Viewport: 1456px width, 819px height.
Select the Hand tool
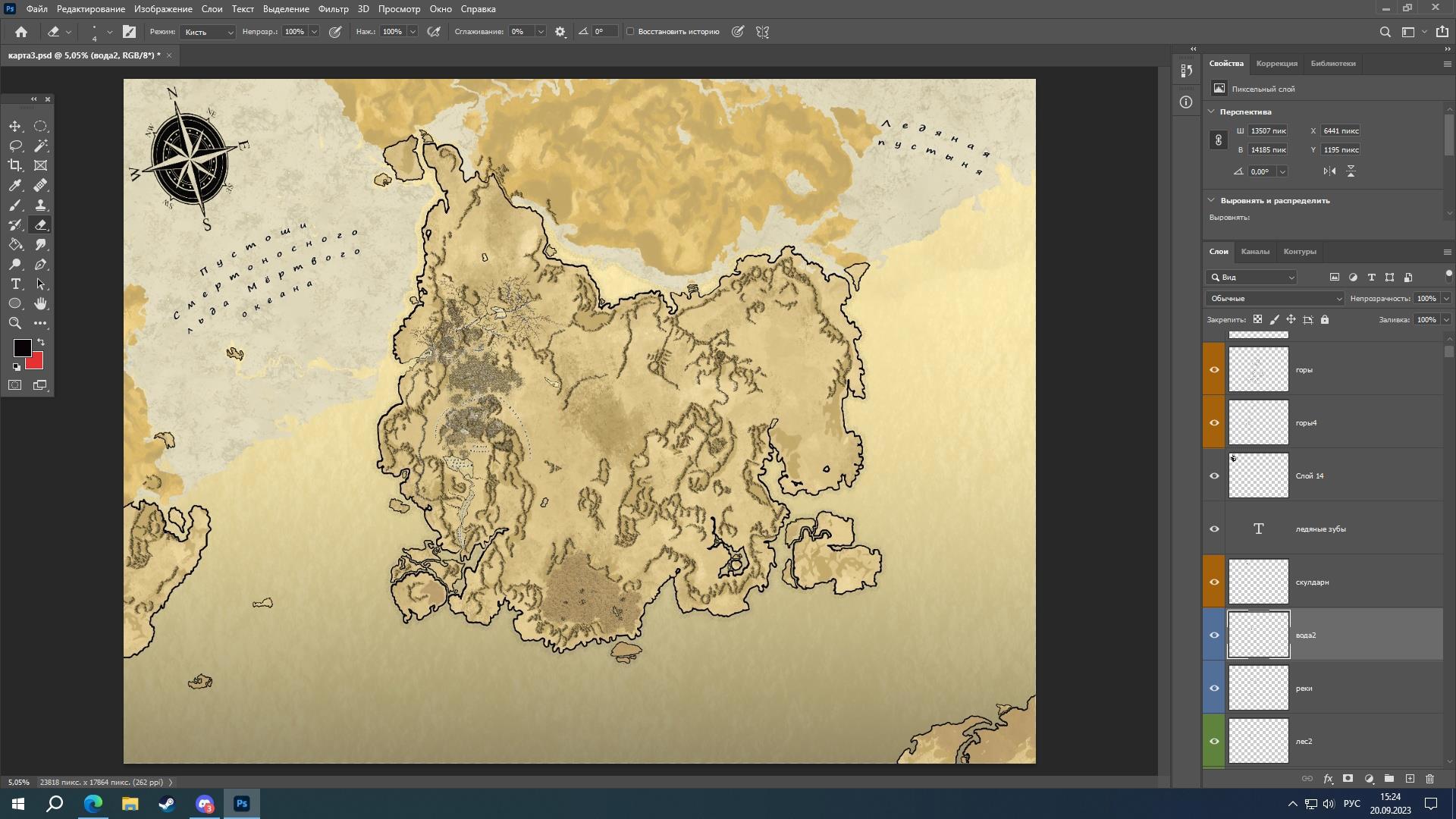coord(41,303)
